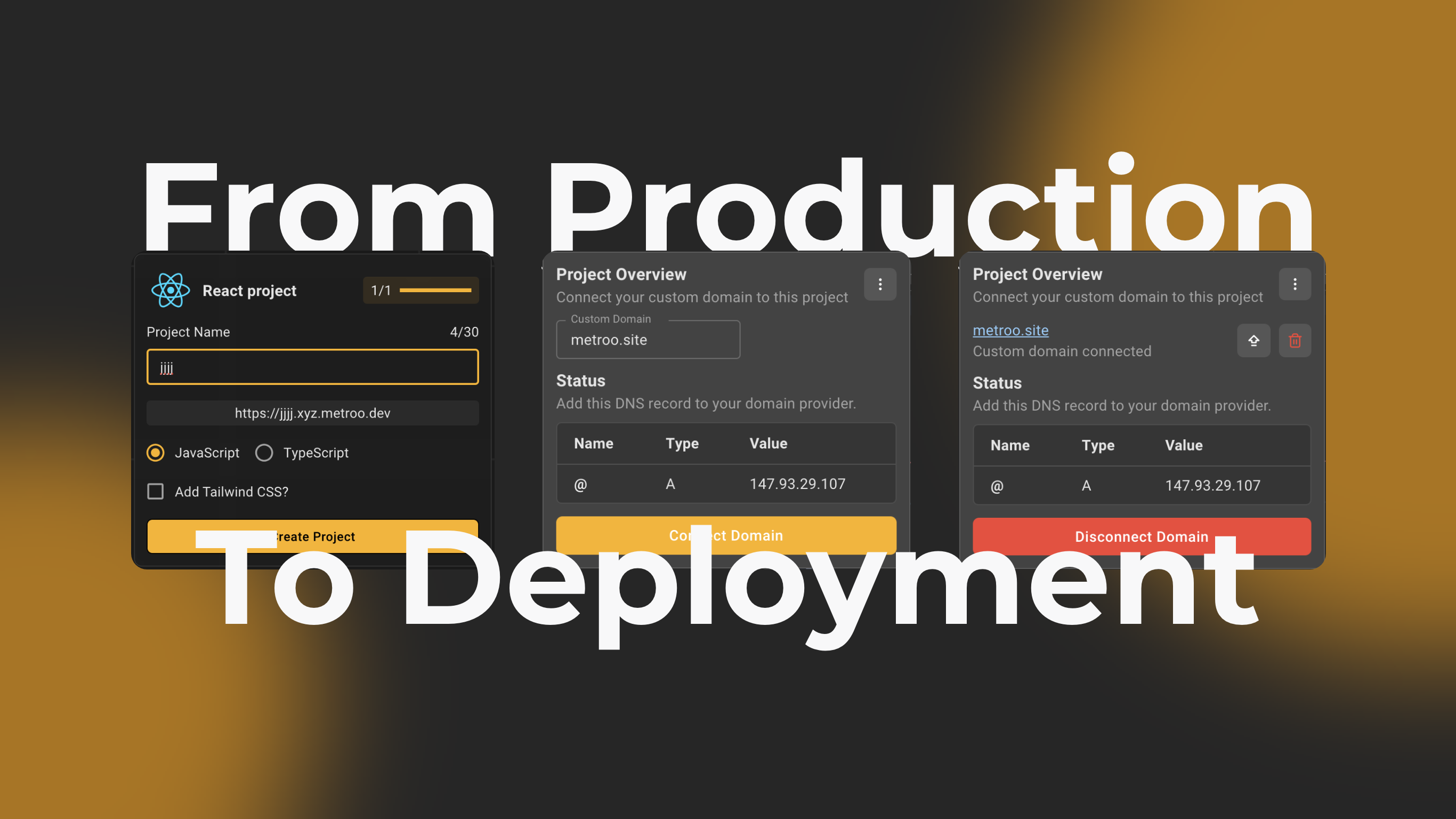Click the React project title
Viewport: 1456px width, 819px height.
(x=249, y=291)
